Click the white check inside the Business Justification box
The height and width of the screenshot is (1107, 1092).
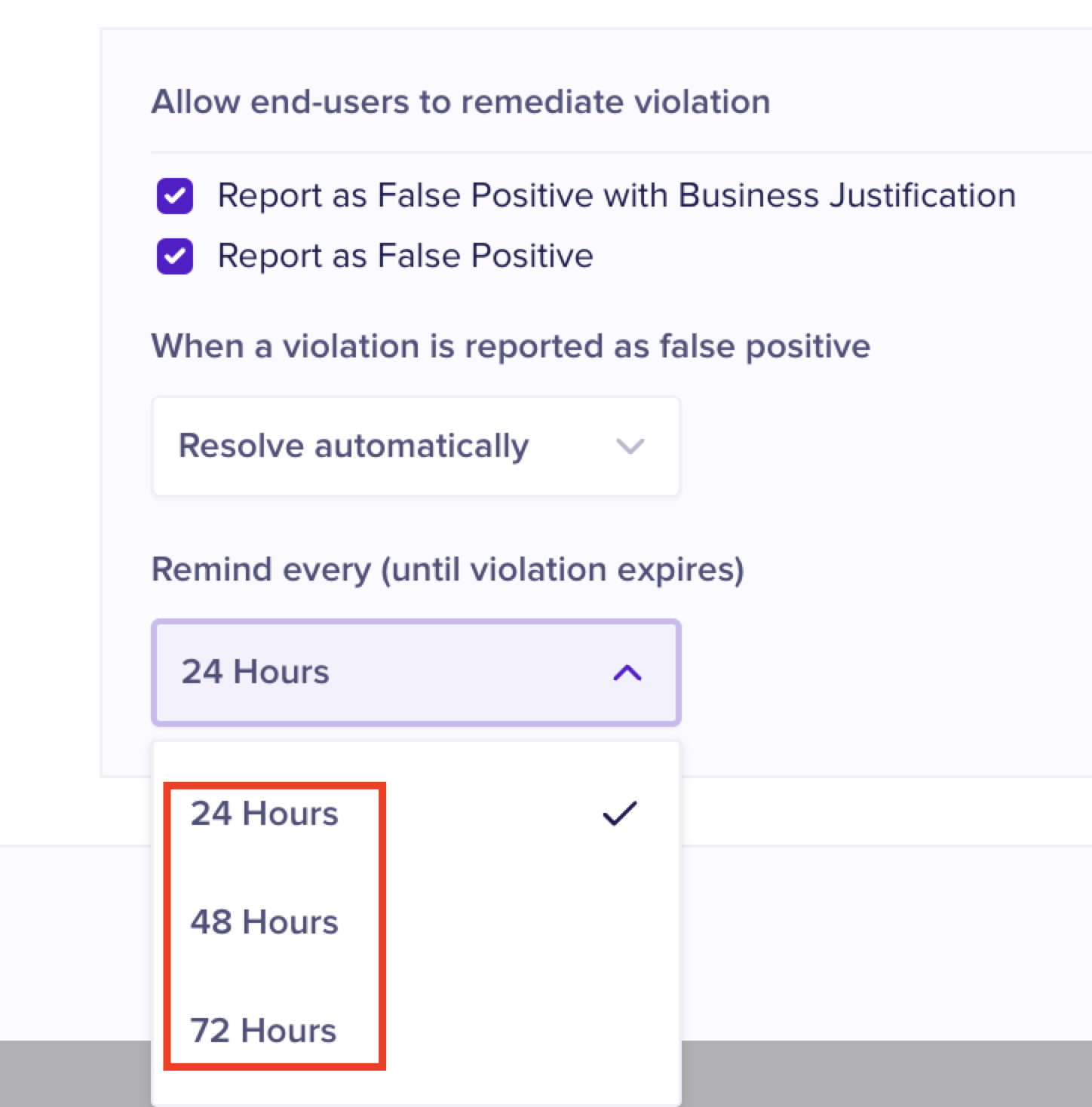click(x=175, y=196)
